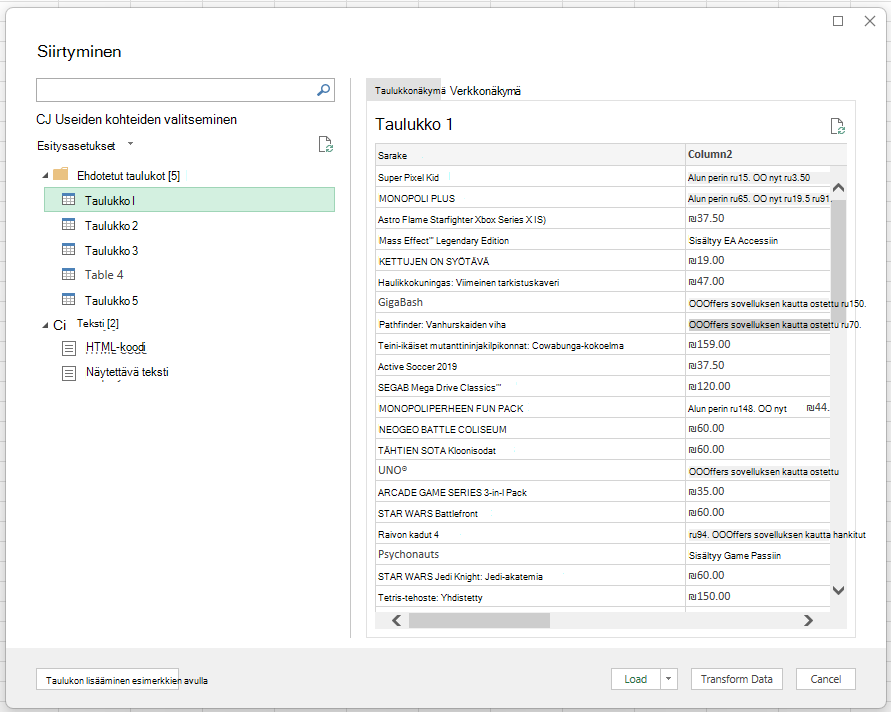The width and height of the screenshot is (891, 712).
Task: Click the Table 4 table icon
Action: coord(68,274)
